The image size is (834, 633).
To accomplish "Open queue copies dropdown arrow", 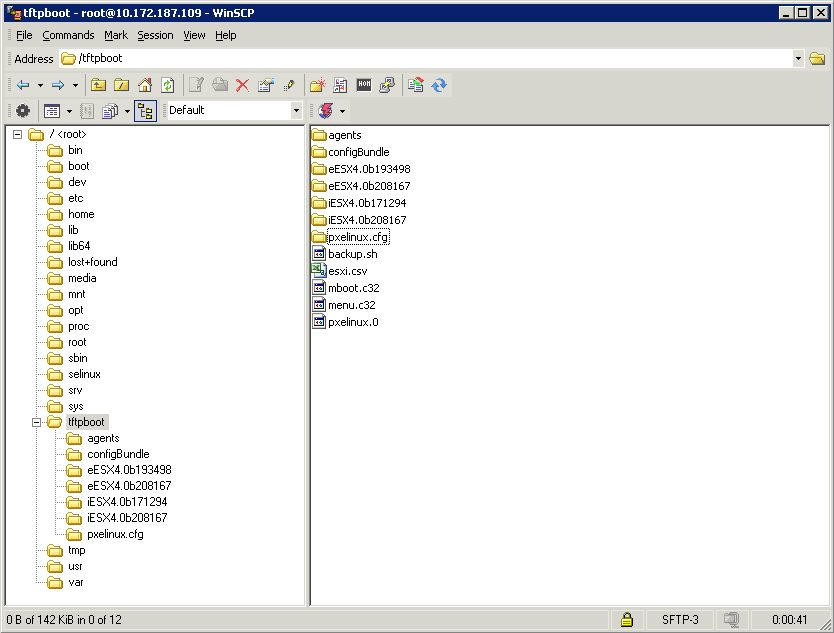I will (x=127, y=111).
